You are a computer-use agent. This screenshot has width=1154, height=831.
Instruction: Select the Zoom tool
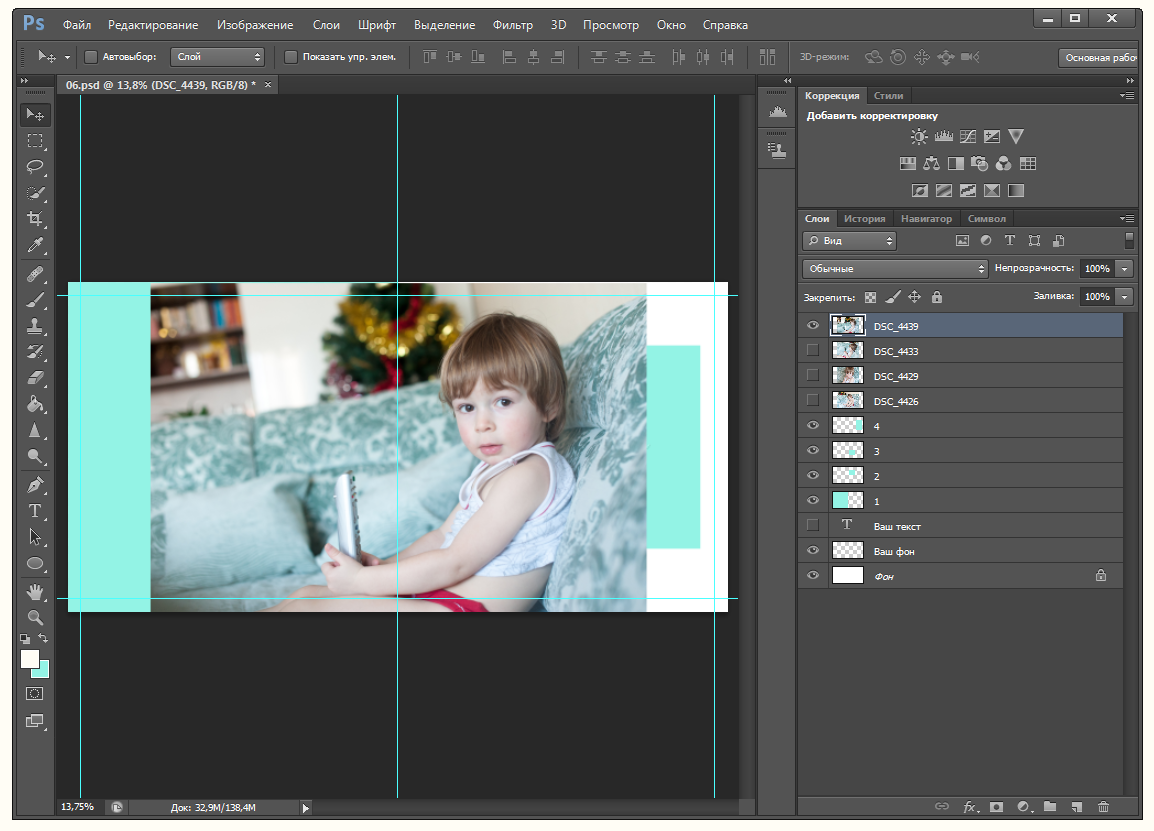(x=35, y=617)
